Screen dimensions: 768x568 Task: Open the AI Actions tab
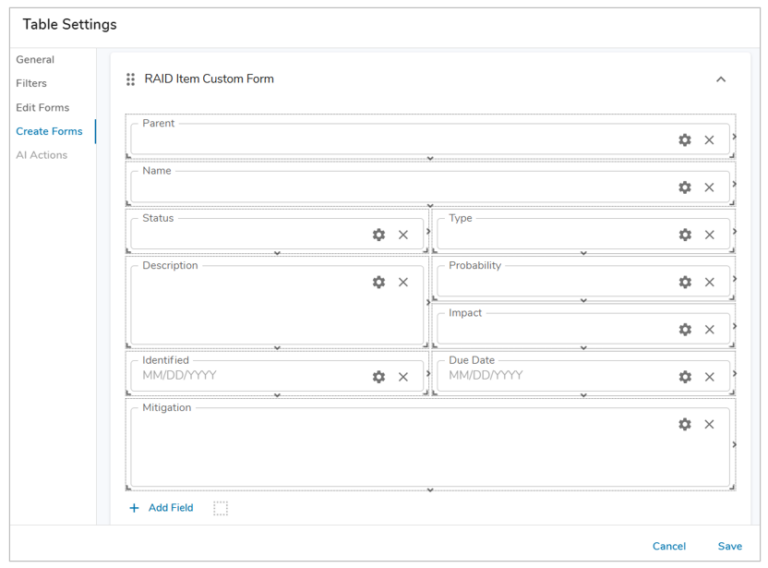pyautogui.click(x=42, y=155)
